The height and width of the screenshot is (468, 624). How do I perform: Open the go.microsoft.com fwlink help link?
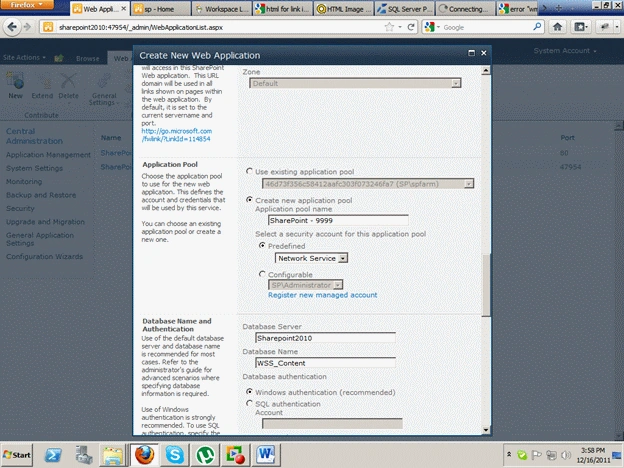point(177,135)
